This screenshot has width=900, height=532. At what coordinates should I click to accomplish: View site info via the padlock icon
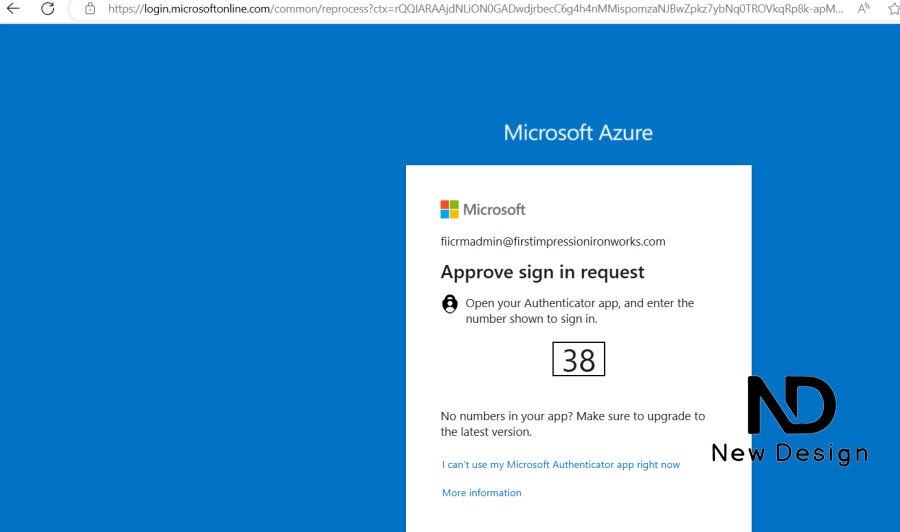(x=90, y=9)
